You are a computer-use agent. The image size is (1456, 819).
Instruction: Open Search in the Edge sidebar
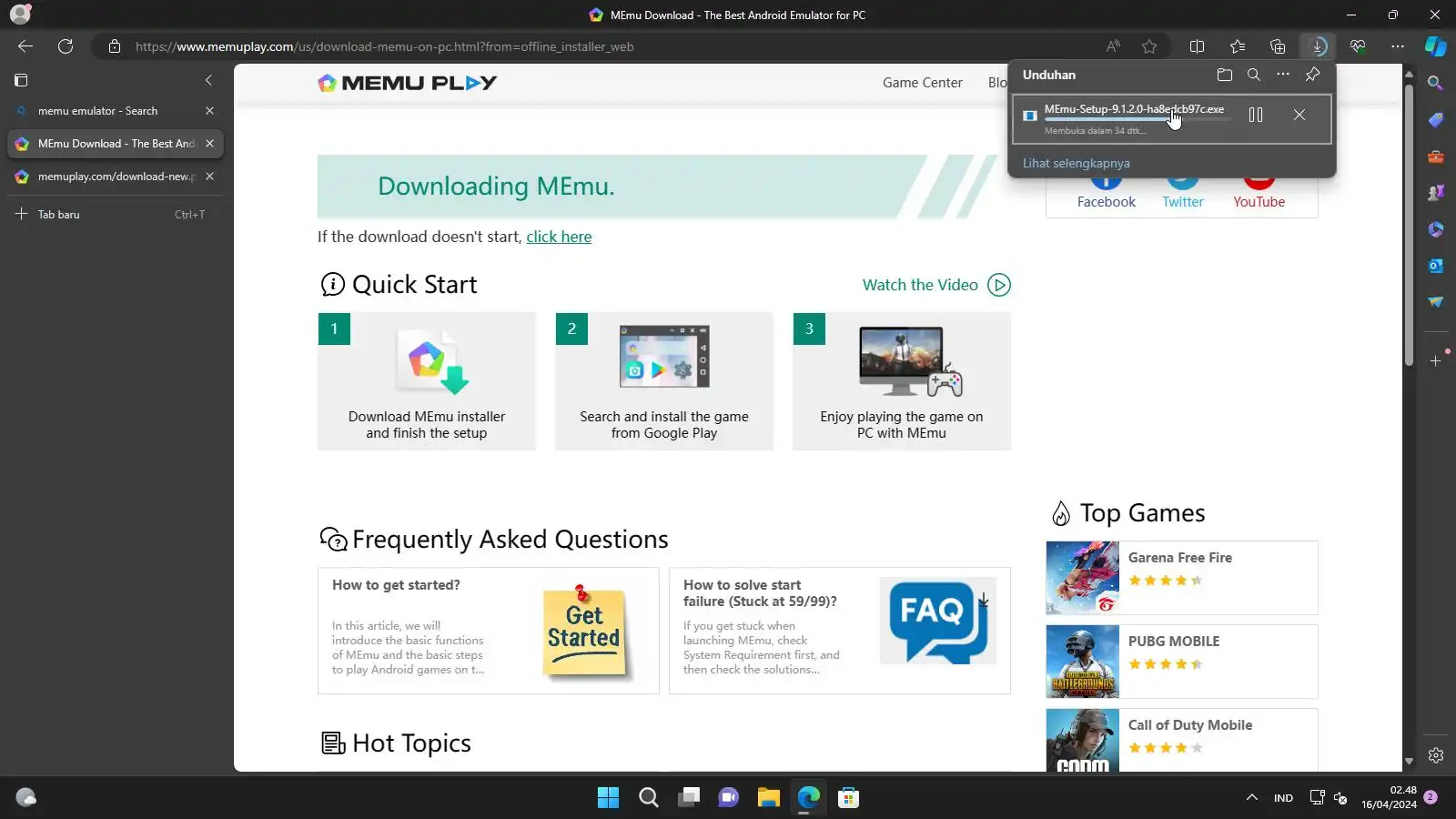(x=1435, y=84)
